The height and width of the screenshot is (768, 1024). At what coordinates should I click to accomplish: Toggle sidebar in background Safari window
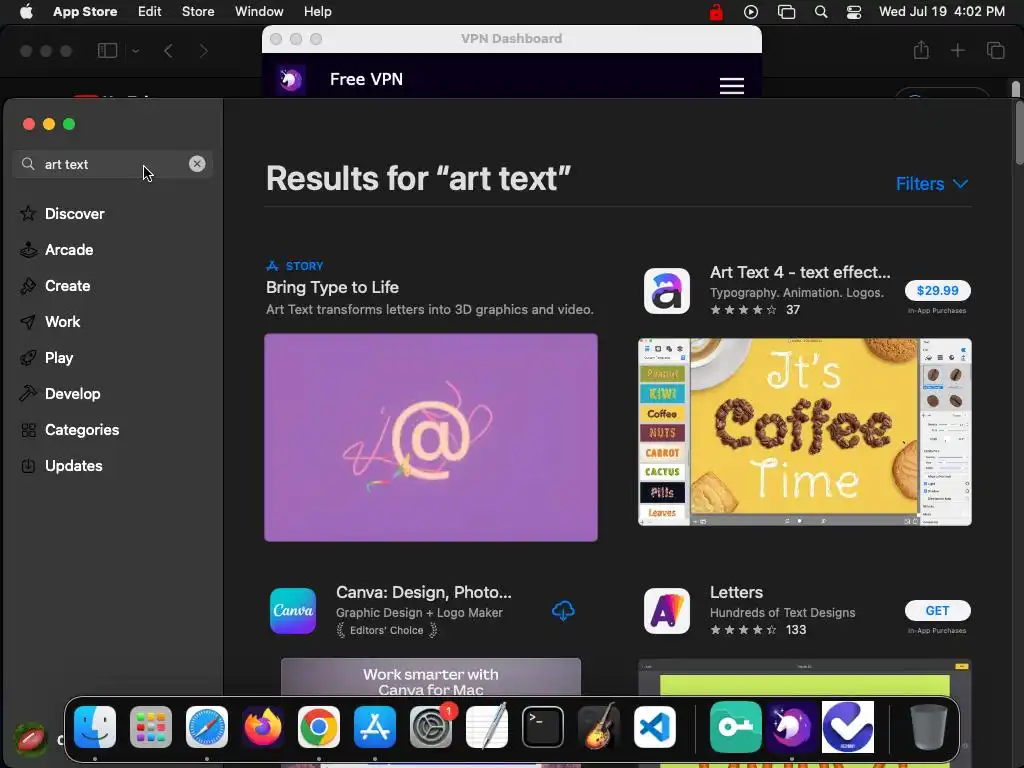pos(107,50)
